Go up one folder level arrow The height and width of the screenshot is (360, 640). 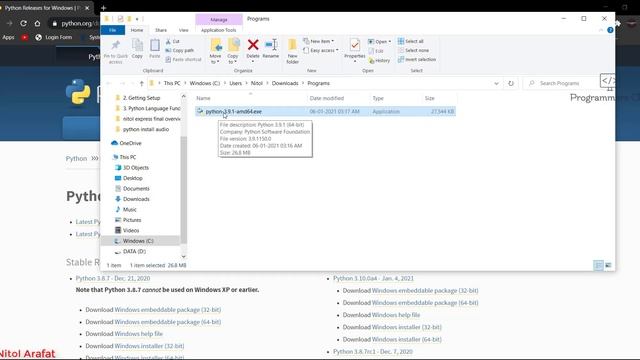142,83
